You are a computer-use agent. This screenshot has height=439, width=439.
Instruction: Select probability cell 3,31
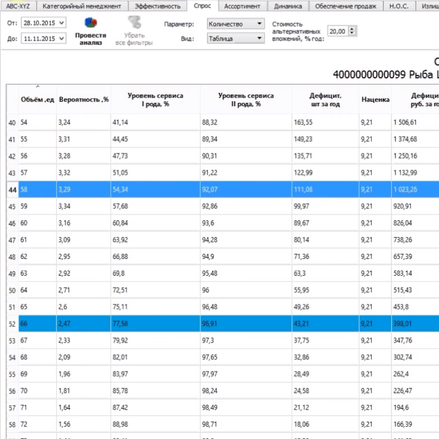tap(84, 139)
